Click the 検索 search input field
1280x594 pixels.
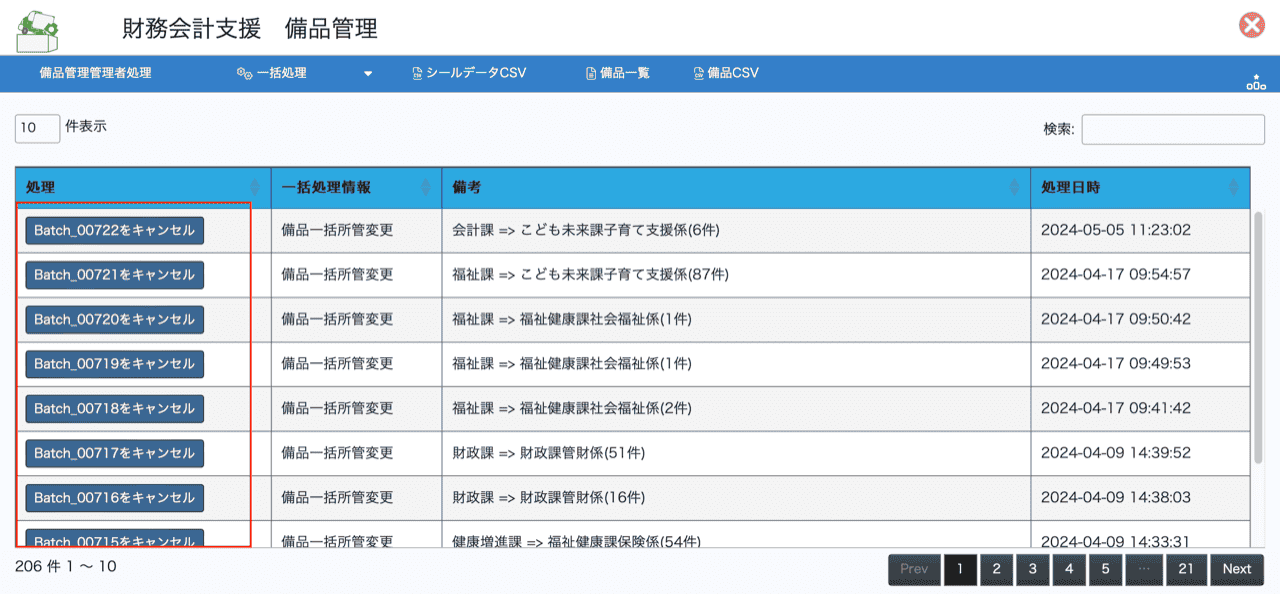[x=1172, y=129]
